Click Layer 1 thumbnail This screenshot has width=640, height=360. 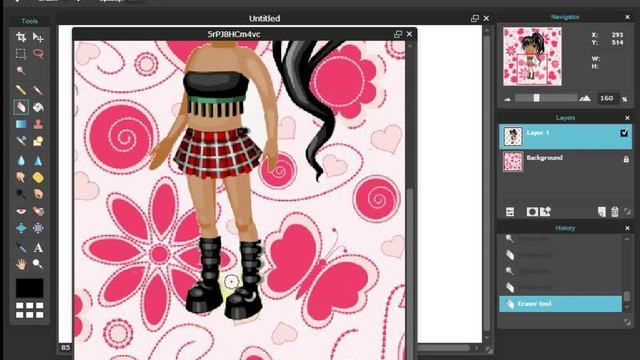(513, 137)
